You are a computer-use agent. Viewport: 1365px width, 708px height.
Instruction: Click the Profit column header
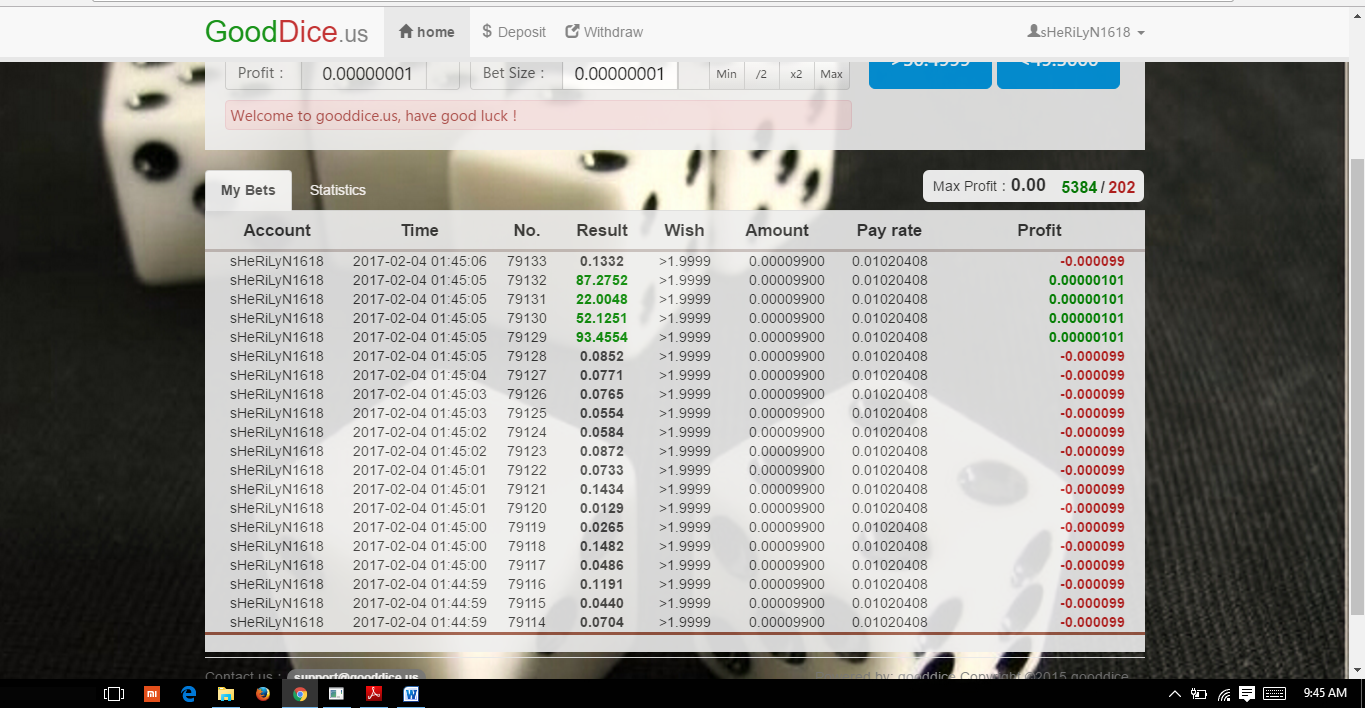pos(1039,230)
